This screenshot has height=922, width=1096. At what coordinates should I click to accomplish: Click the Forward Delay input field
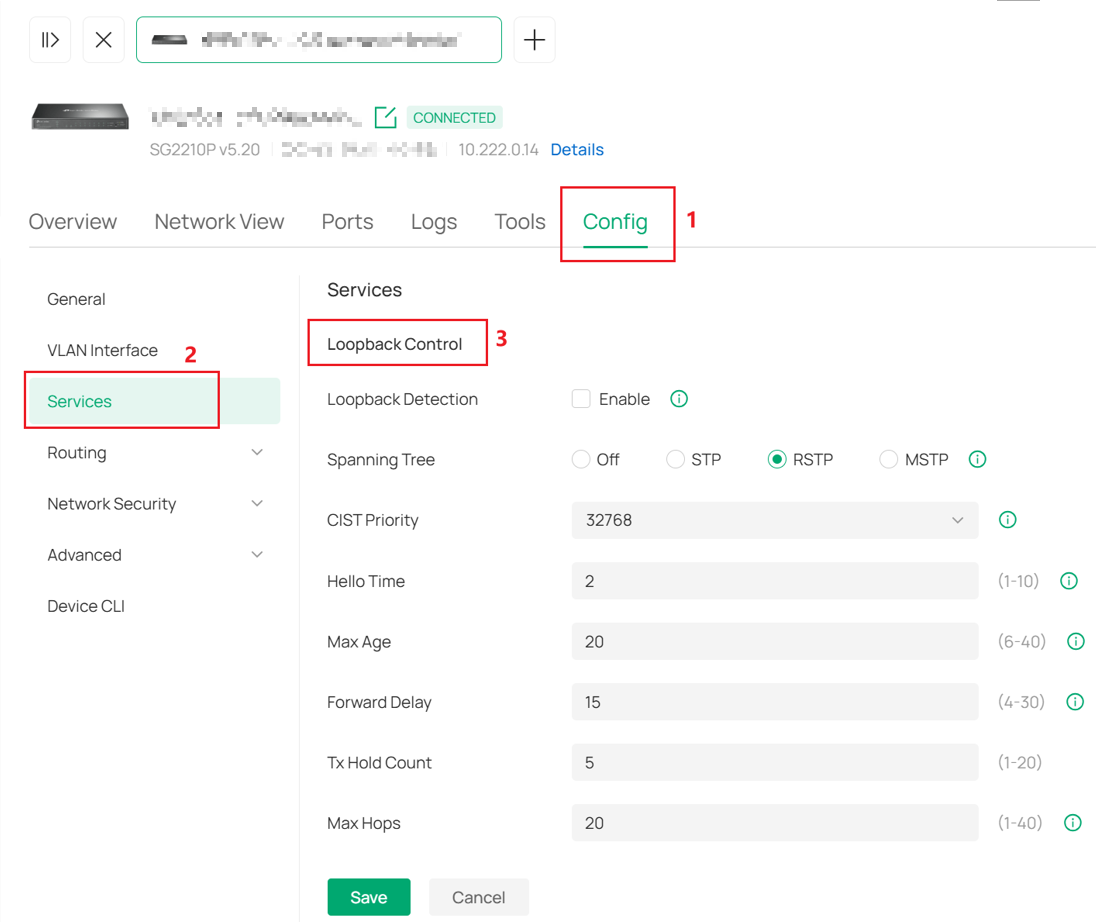click(775, 701)
